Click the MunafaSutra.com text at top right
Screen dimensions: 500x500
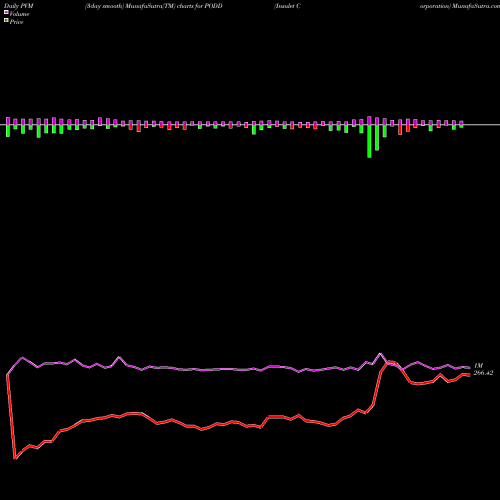pos(476,6)
